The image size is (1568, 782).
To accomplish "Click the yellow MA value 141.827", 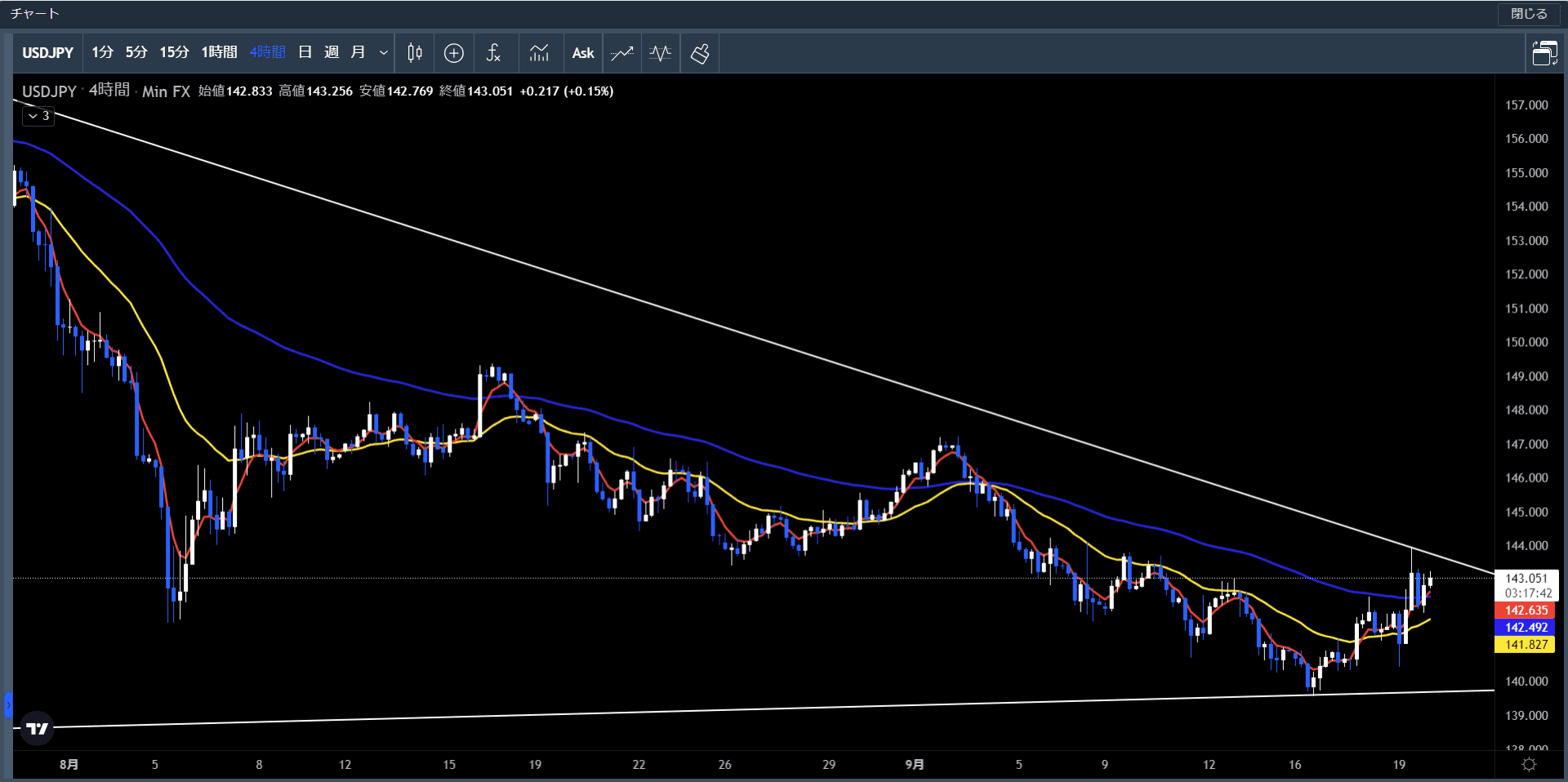I will click(1526, 645).
